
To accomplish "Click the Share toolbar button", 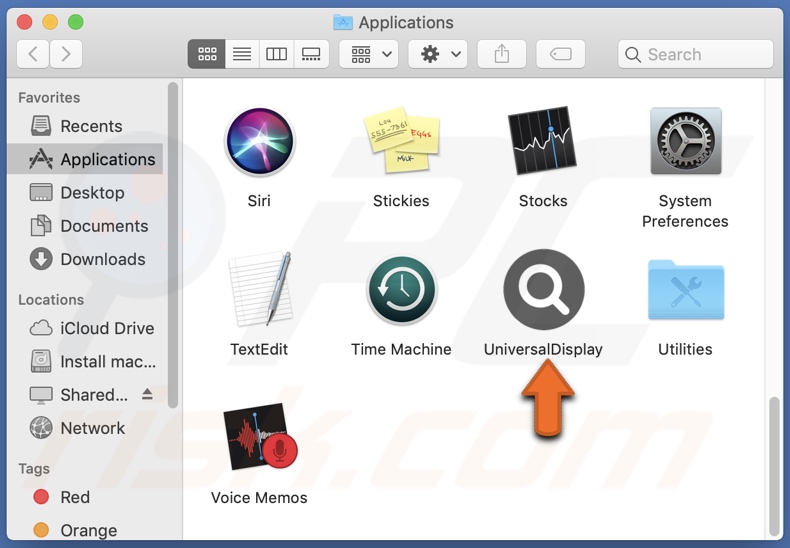I will [501, 54].
